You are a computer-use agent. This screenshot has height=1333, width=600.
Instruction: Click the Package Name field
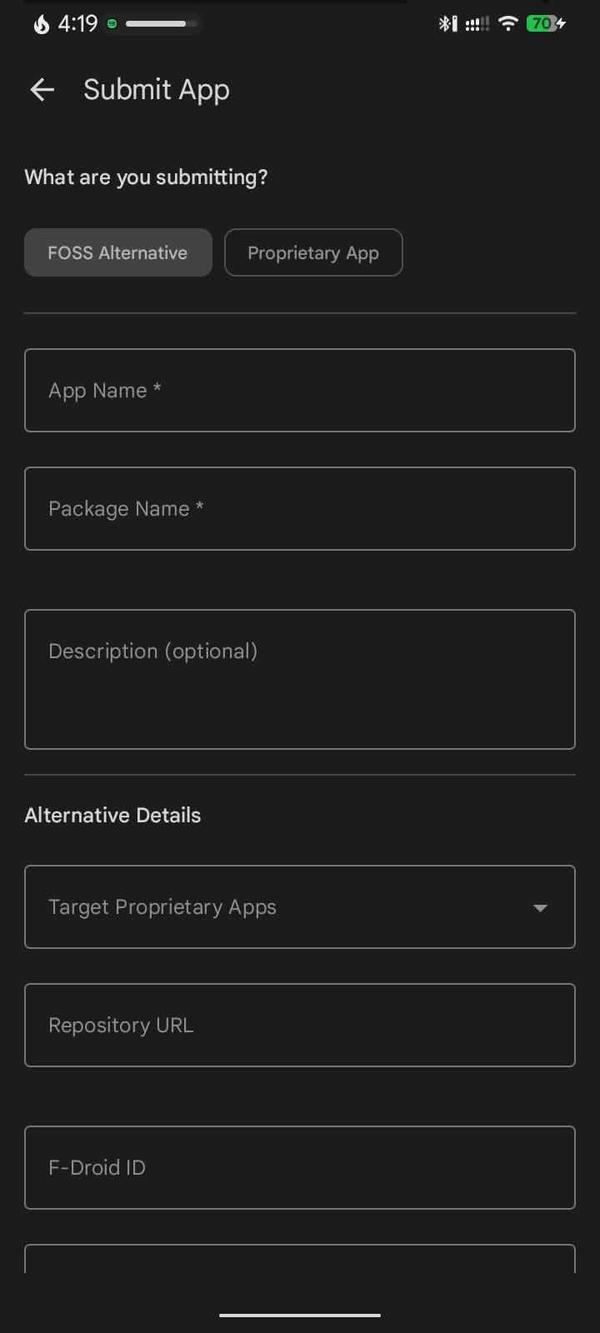(300, 508)
